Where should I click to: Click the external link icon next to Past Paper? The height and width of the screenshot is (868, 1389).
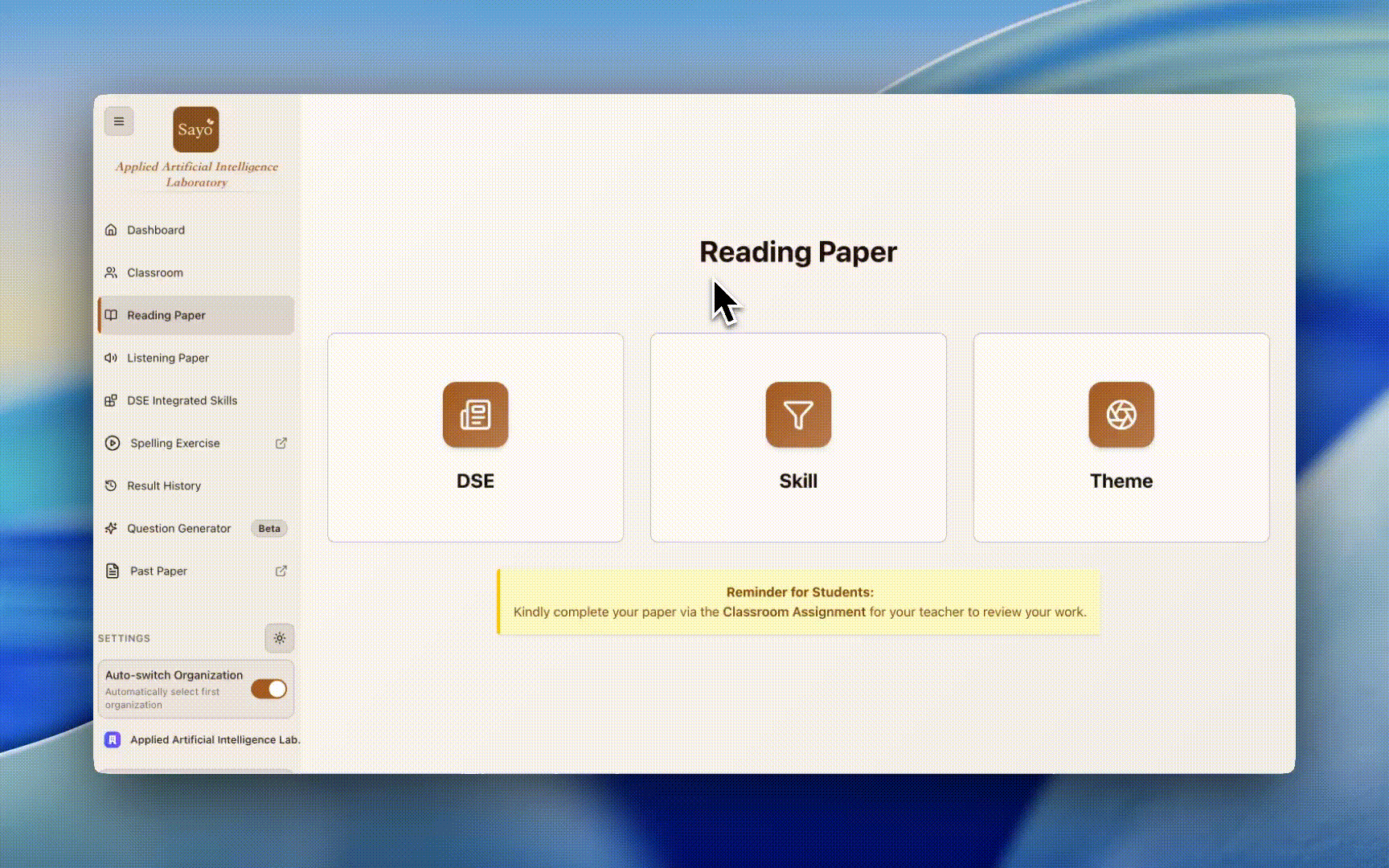coord(281,571)
